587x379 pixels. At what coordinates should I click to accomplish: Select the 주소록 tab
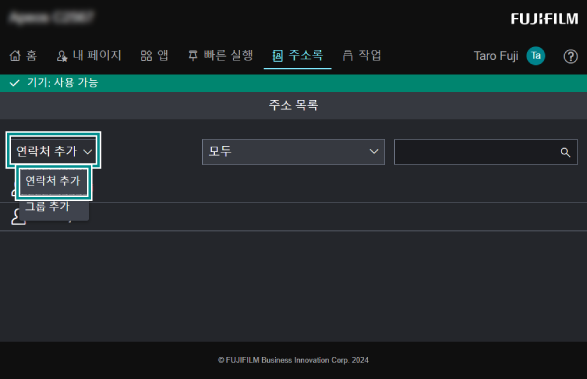[298, 56]
